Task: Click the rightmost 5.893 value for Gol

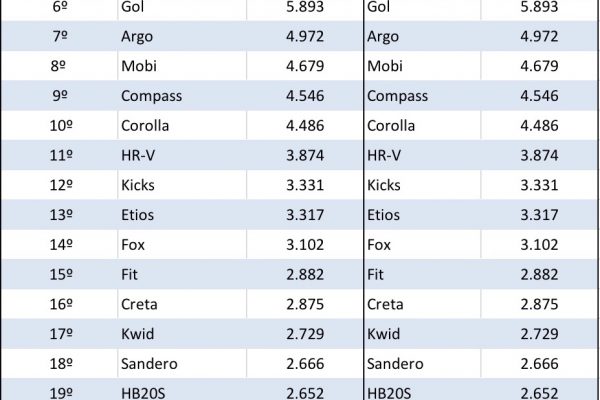Action: pos(541,7)
